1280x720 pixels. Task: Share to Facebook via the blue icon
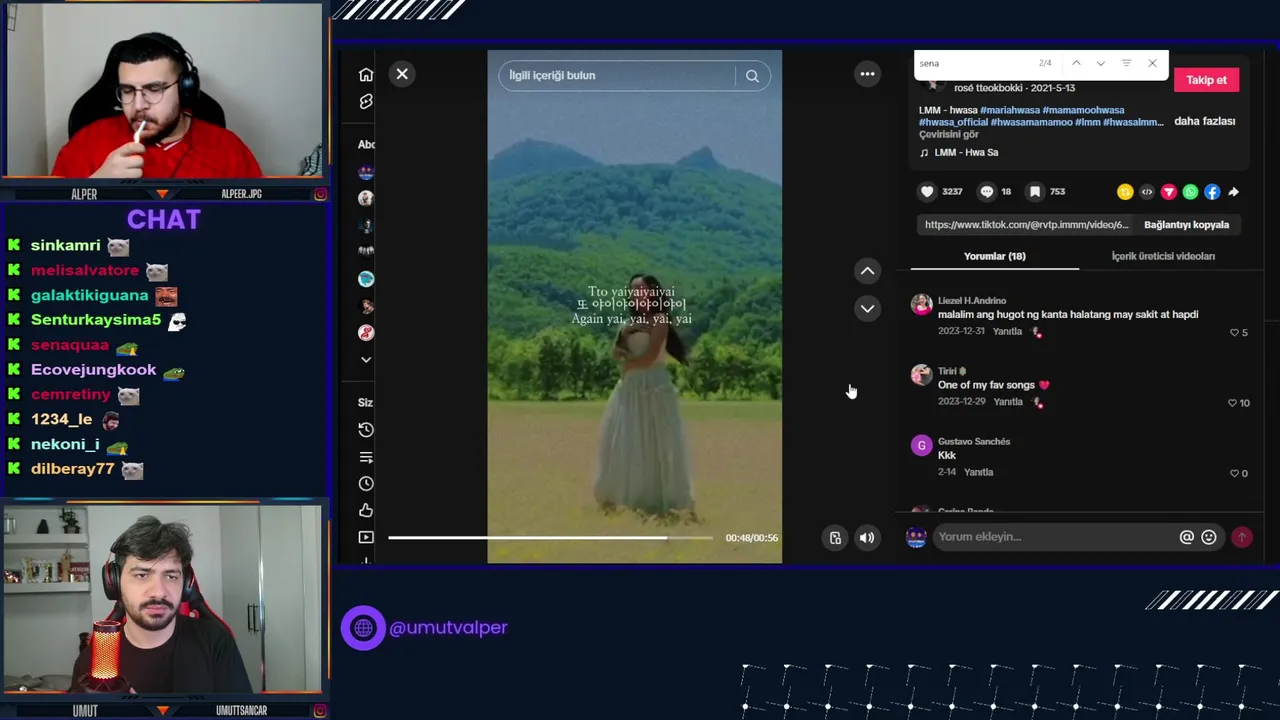click(1212, 192)
